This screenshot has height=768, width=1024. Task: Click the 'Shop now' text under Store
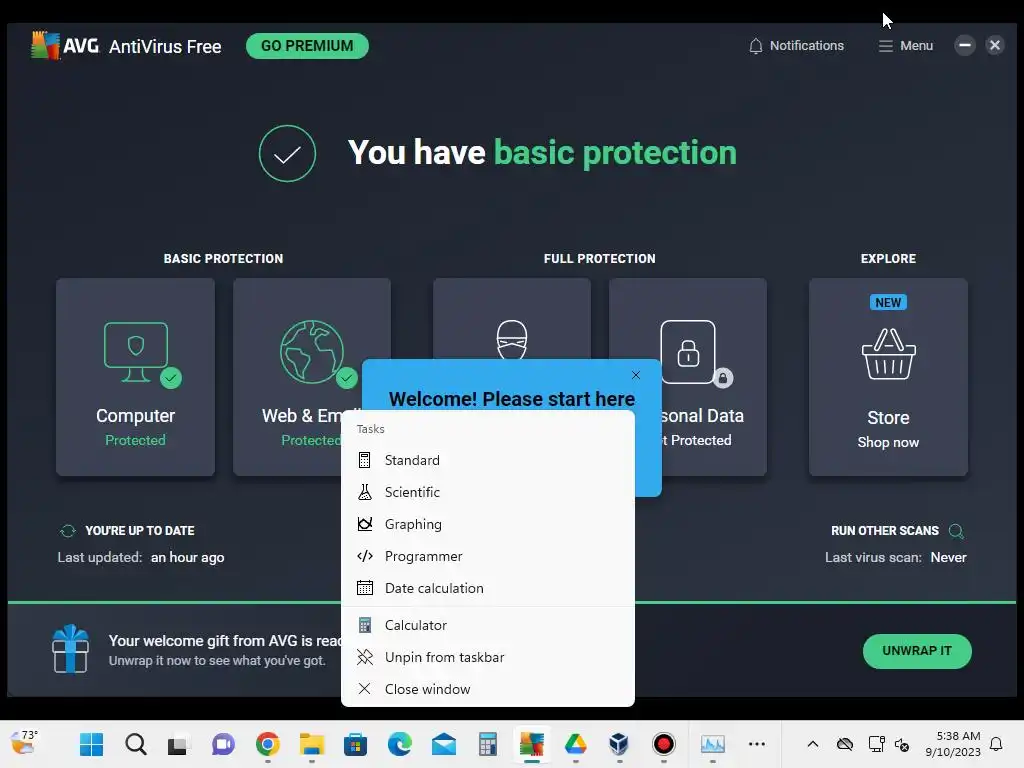[x=888, y=443]
